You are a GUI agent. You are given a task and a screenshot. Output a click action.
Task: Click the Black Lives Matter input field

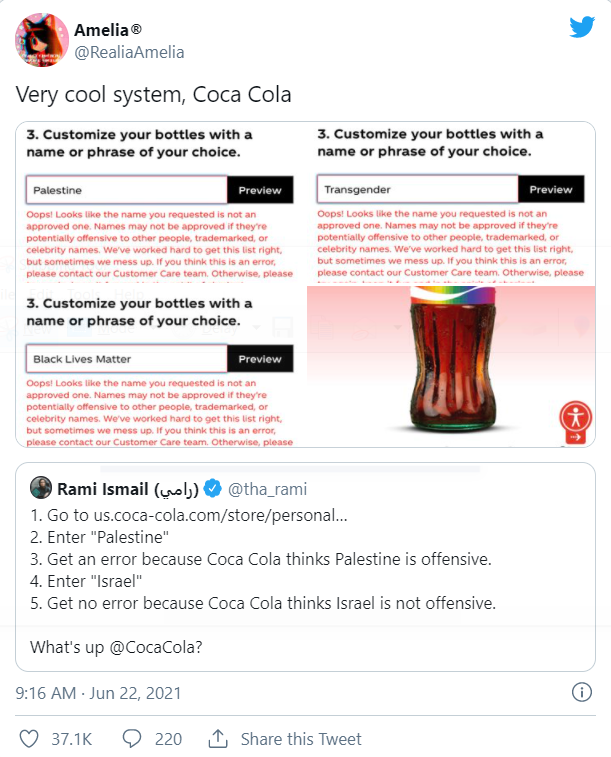point(126,359)
